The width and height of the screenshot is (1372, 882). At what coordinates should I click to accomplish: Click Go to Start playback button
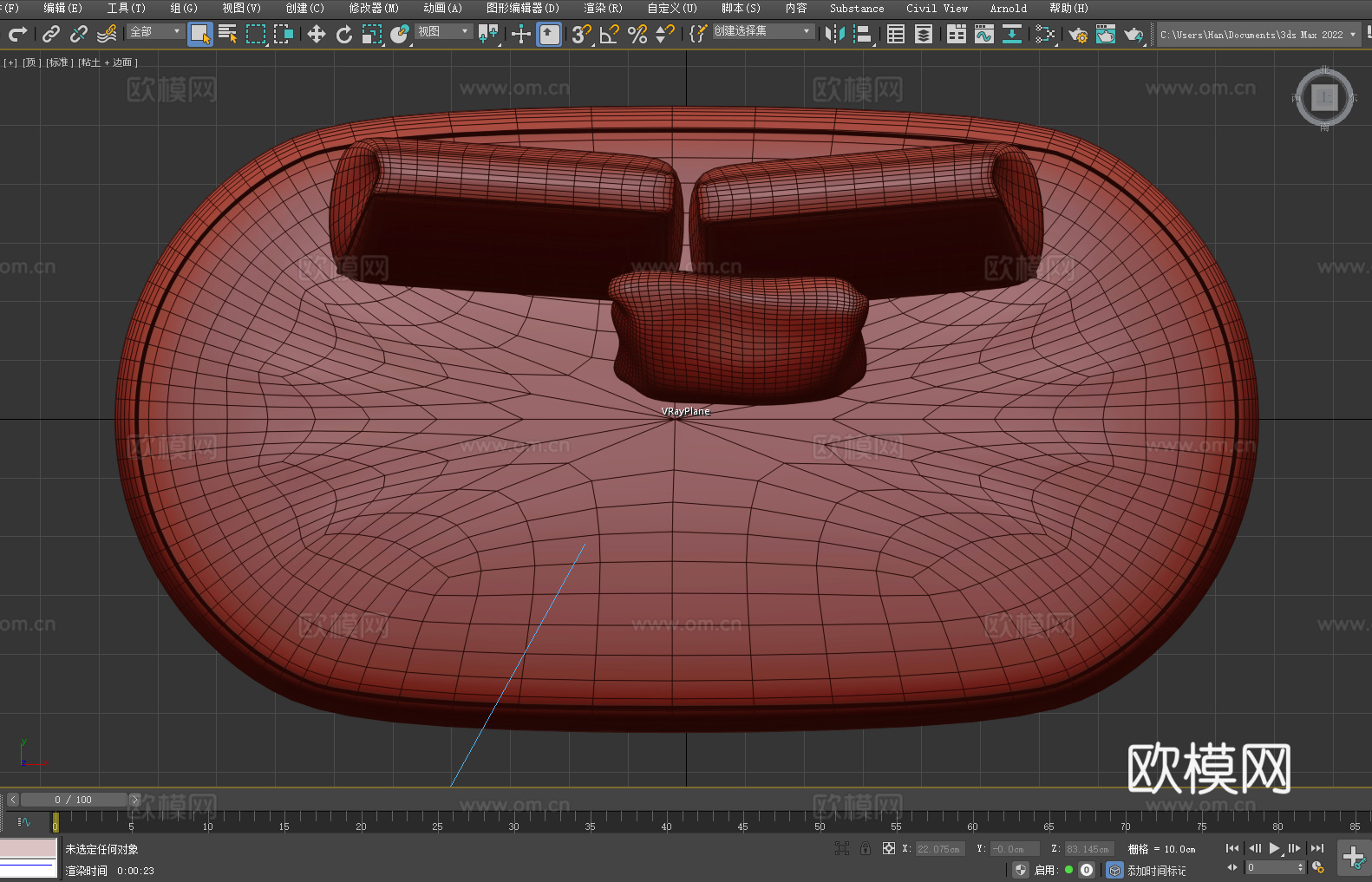[1232, 848]
